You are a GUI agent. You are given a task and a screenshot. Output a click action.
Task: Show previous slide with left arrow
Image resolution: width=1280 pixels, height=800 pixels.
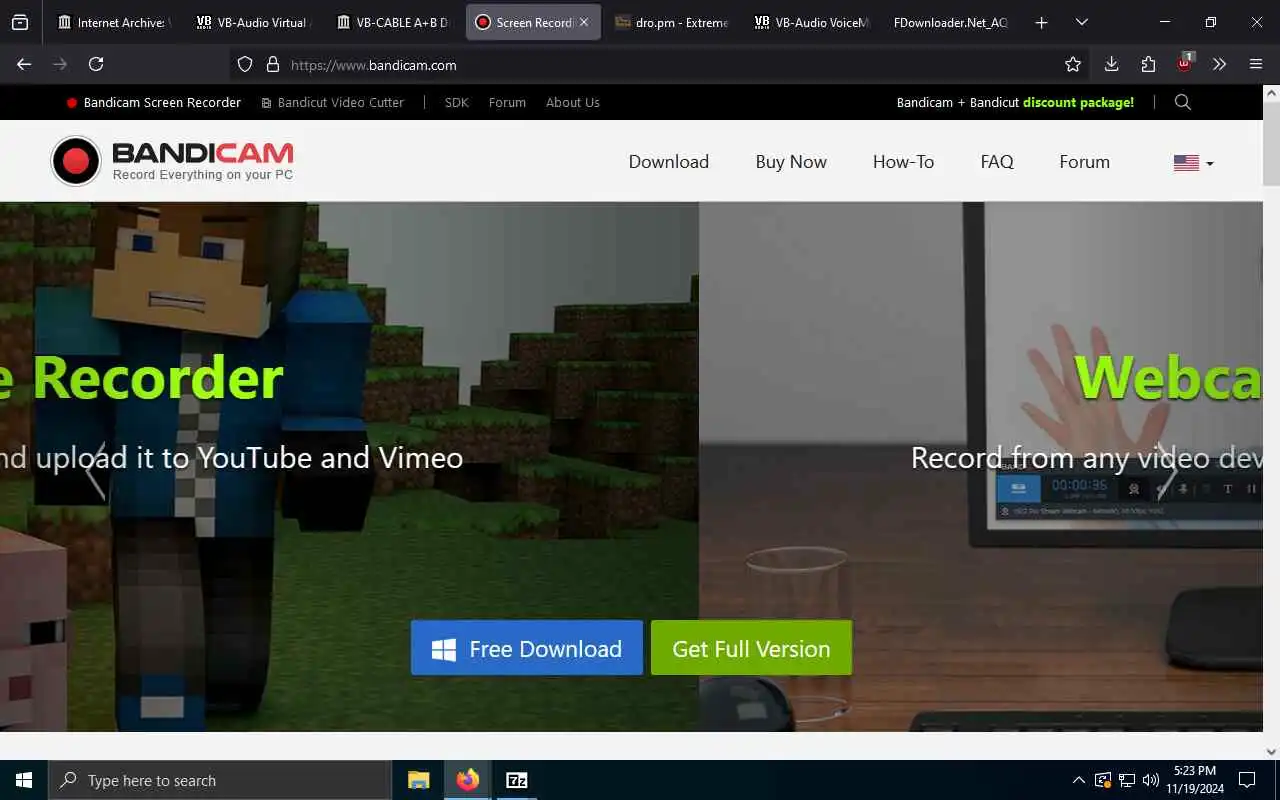click(x=95, y=473)
